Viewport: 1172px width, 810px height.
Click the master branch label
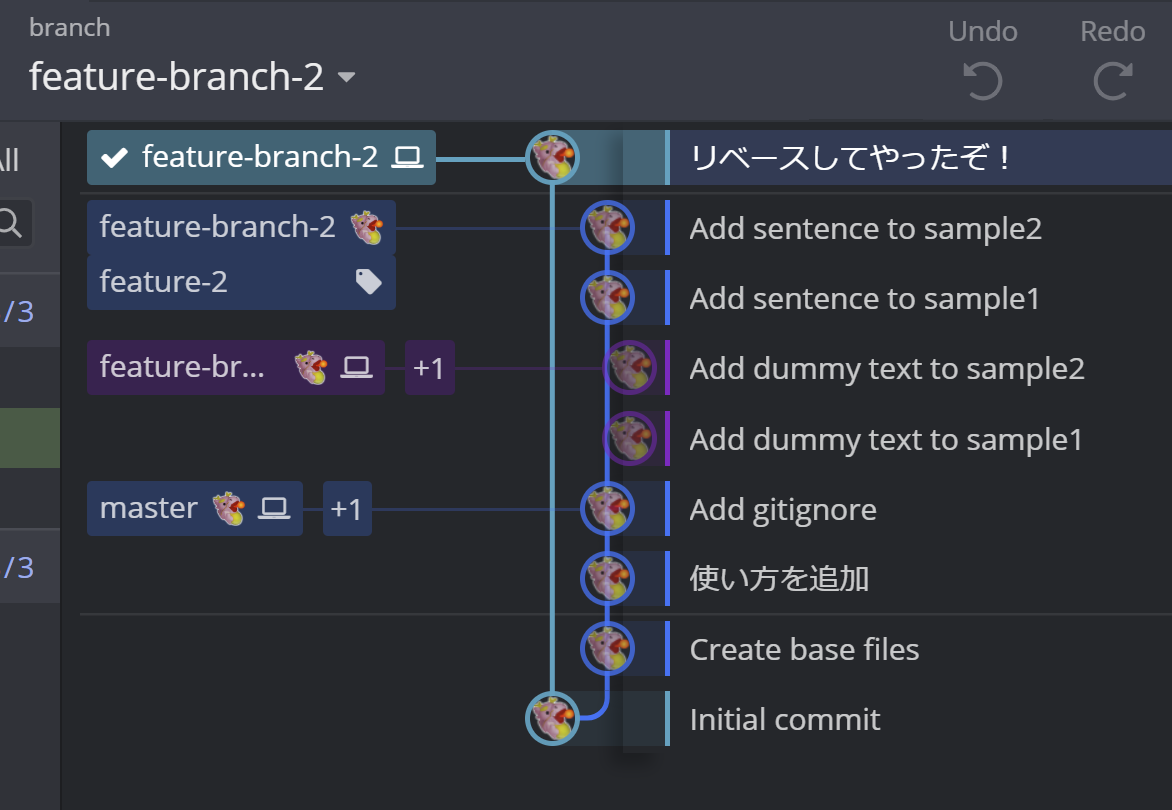point(149,509)
